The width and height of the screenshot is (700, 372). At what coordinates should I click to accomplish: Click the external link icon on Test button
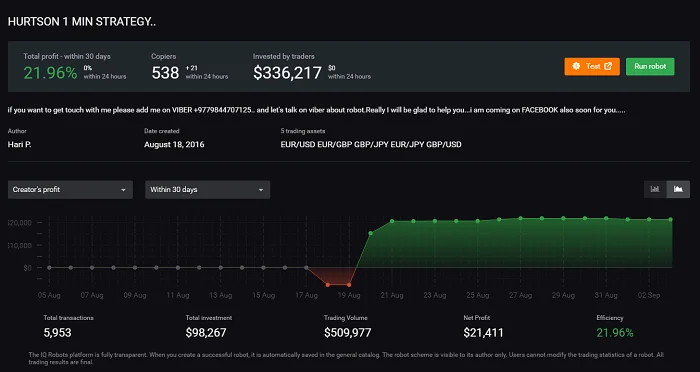(608, 66)
